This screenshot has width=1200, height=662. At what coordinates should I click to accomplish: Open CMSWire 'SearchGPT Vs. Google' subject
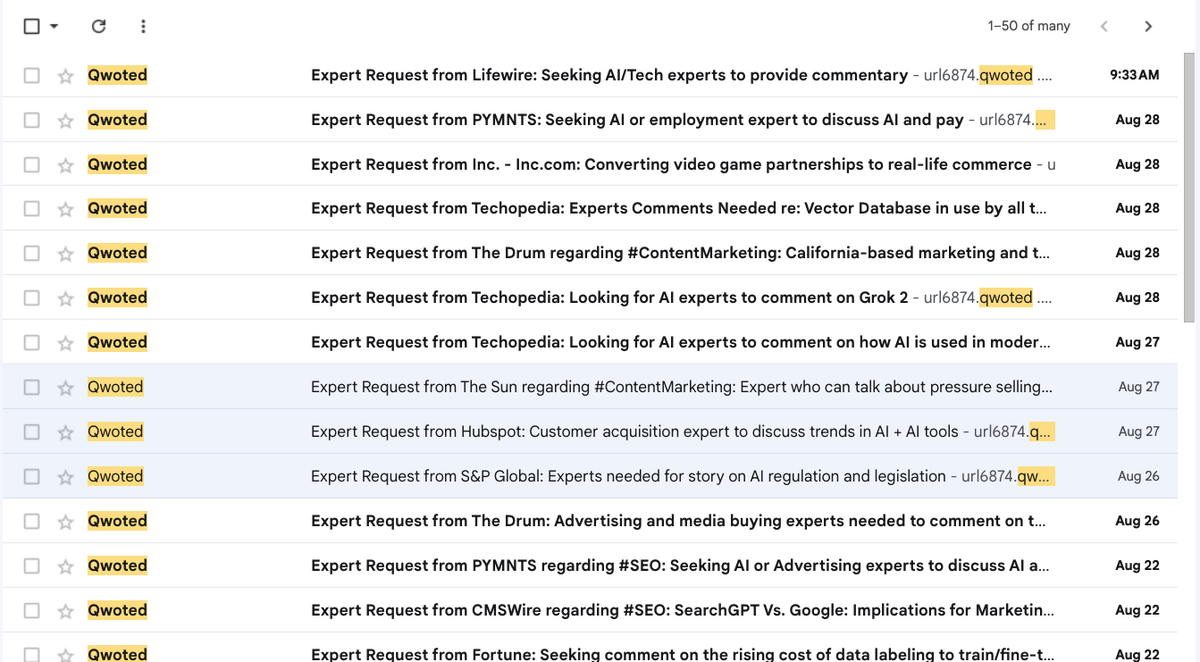682,610
